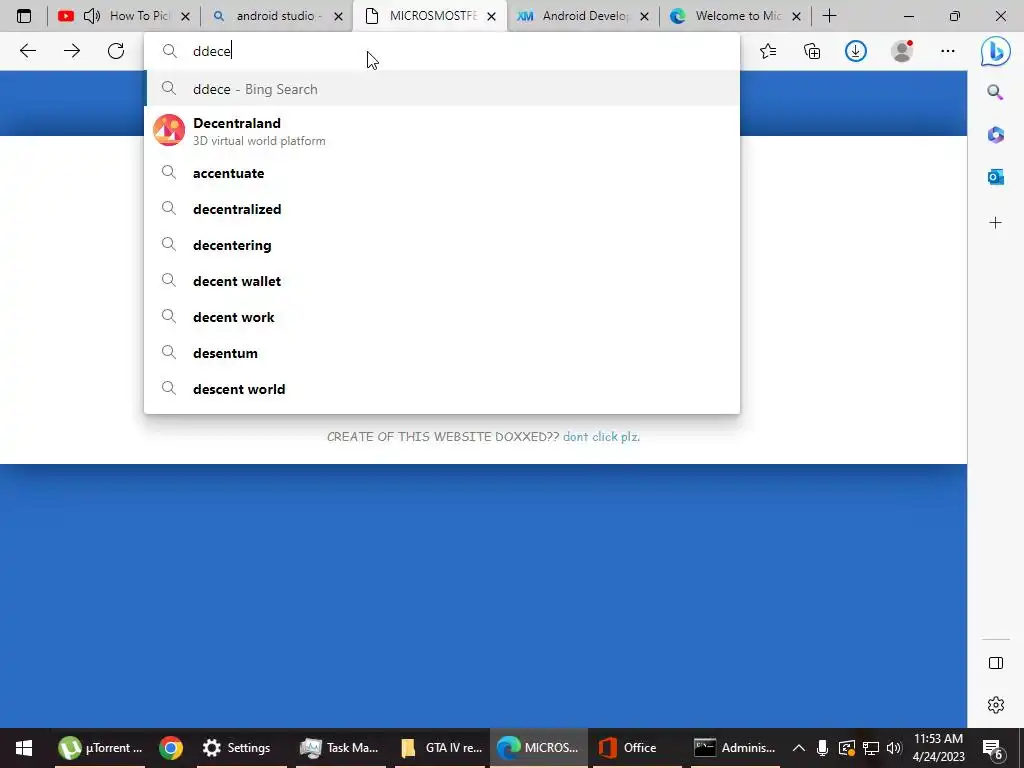This screenshot has height=768, width=1024.
Task: Launch Chrome from the taskbar
Action: point(170,748)
